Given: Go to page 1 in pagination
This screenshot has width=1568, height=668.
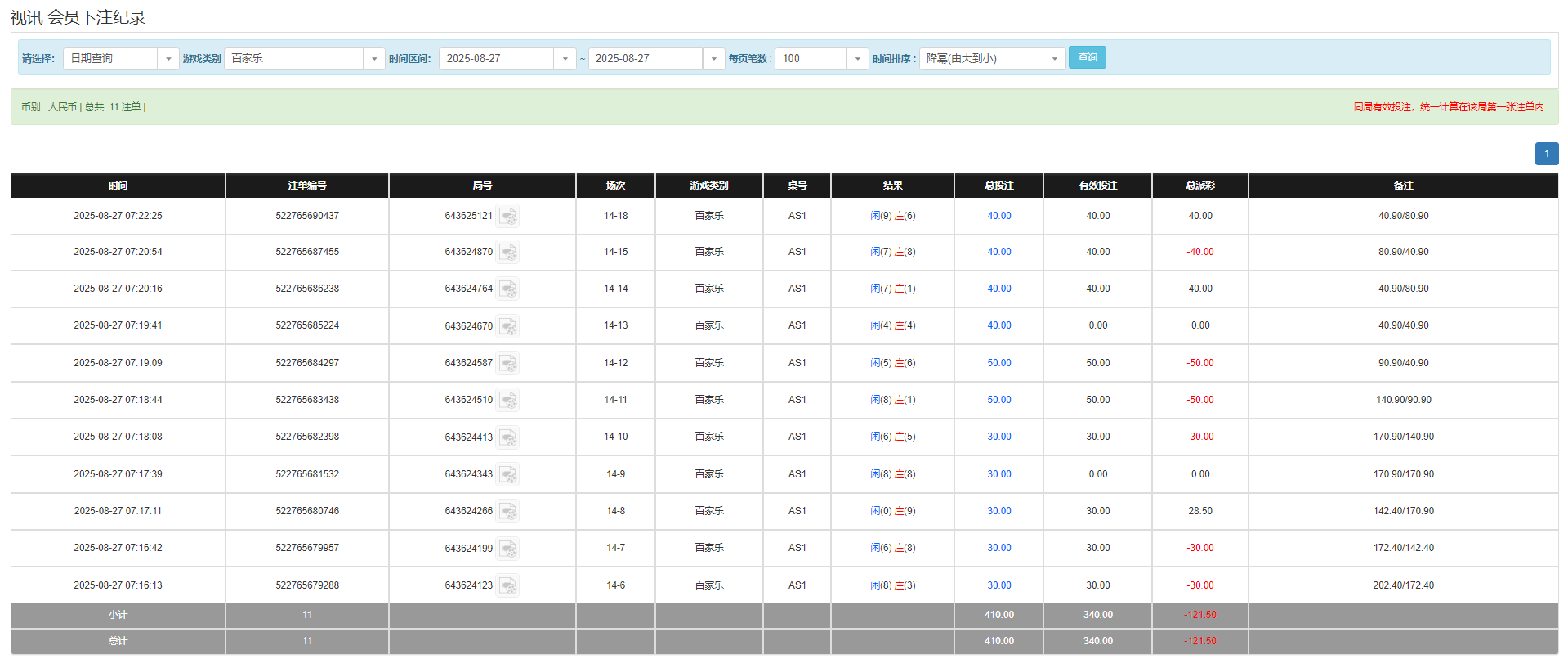Looking at the screenshot, I should pos(1546,154).
